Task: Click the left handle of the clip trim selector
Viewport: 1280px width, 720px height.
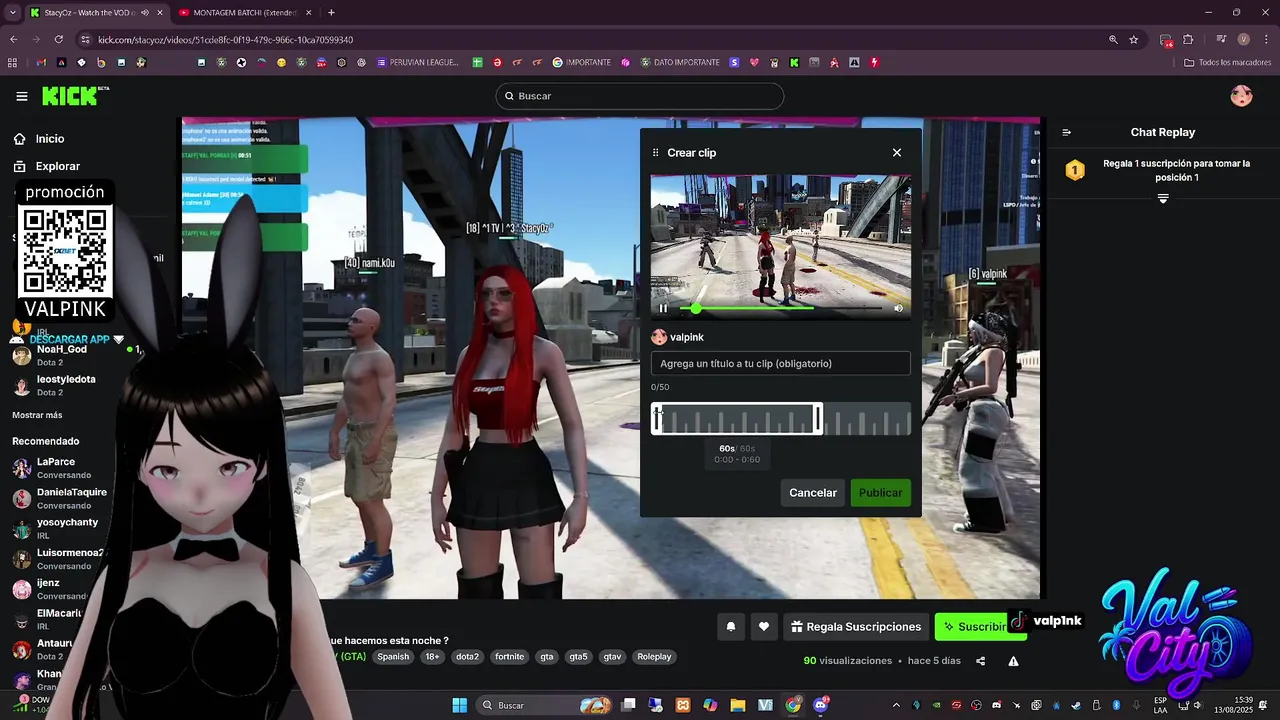Action: (x=656, y=419)
